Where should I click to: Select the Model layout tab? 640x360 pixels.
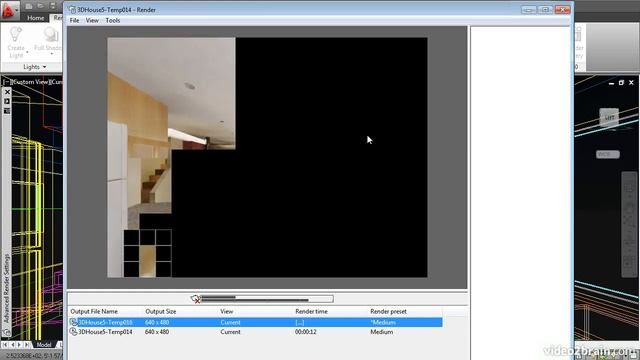click(x=44, y=345)
